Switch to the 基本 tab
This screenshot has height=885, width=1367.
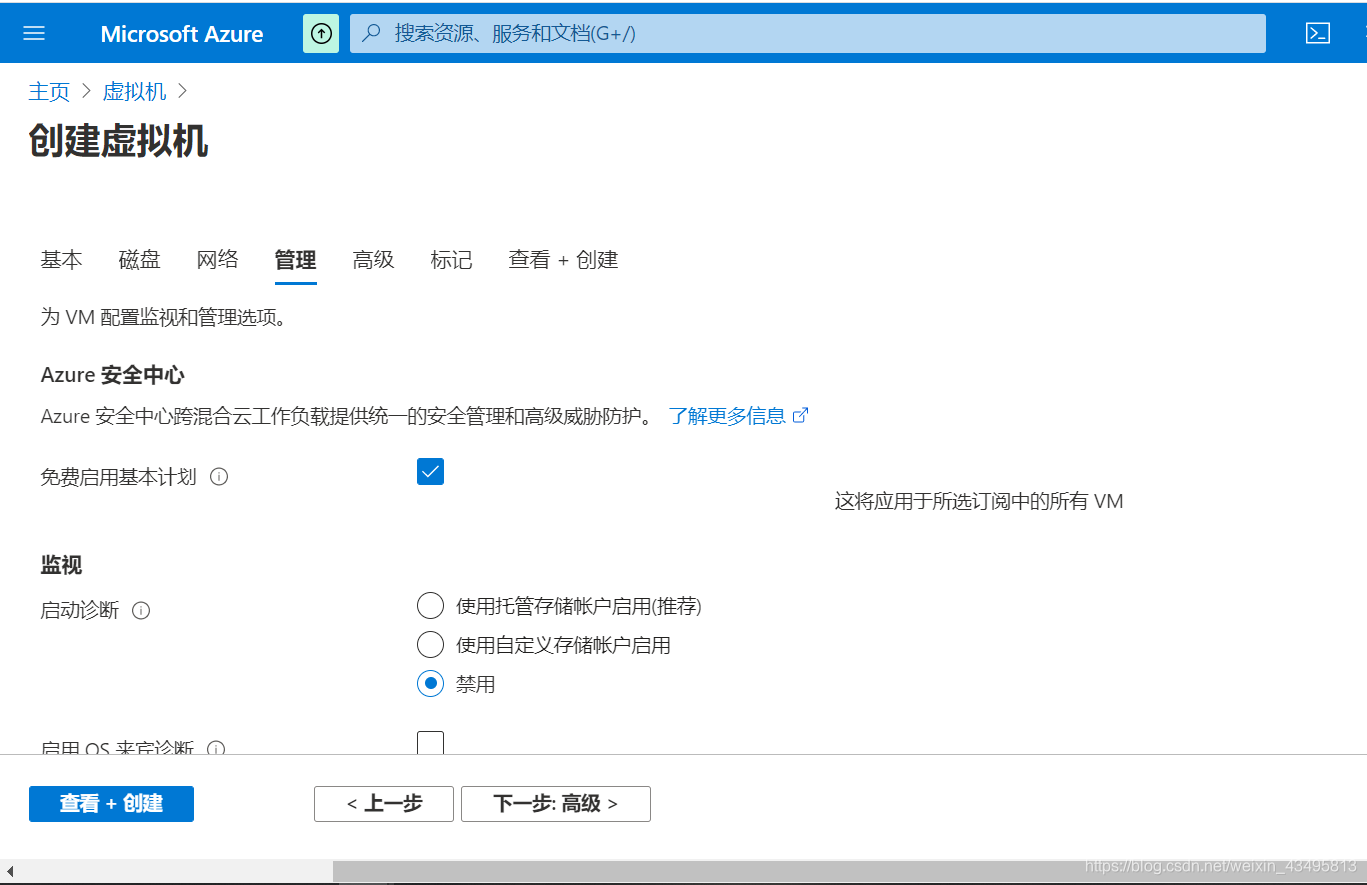61,260
